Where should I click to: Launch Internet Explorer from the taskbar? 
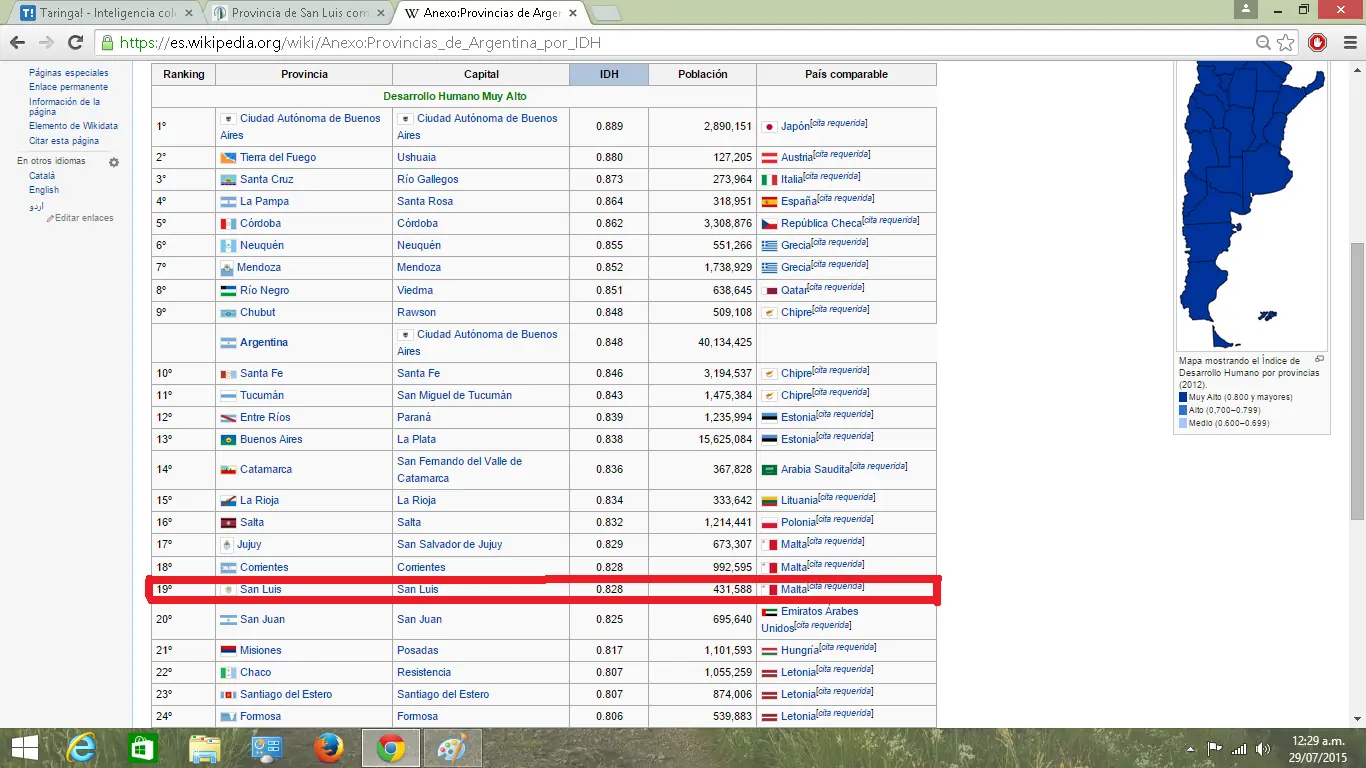coord(81,748)
